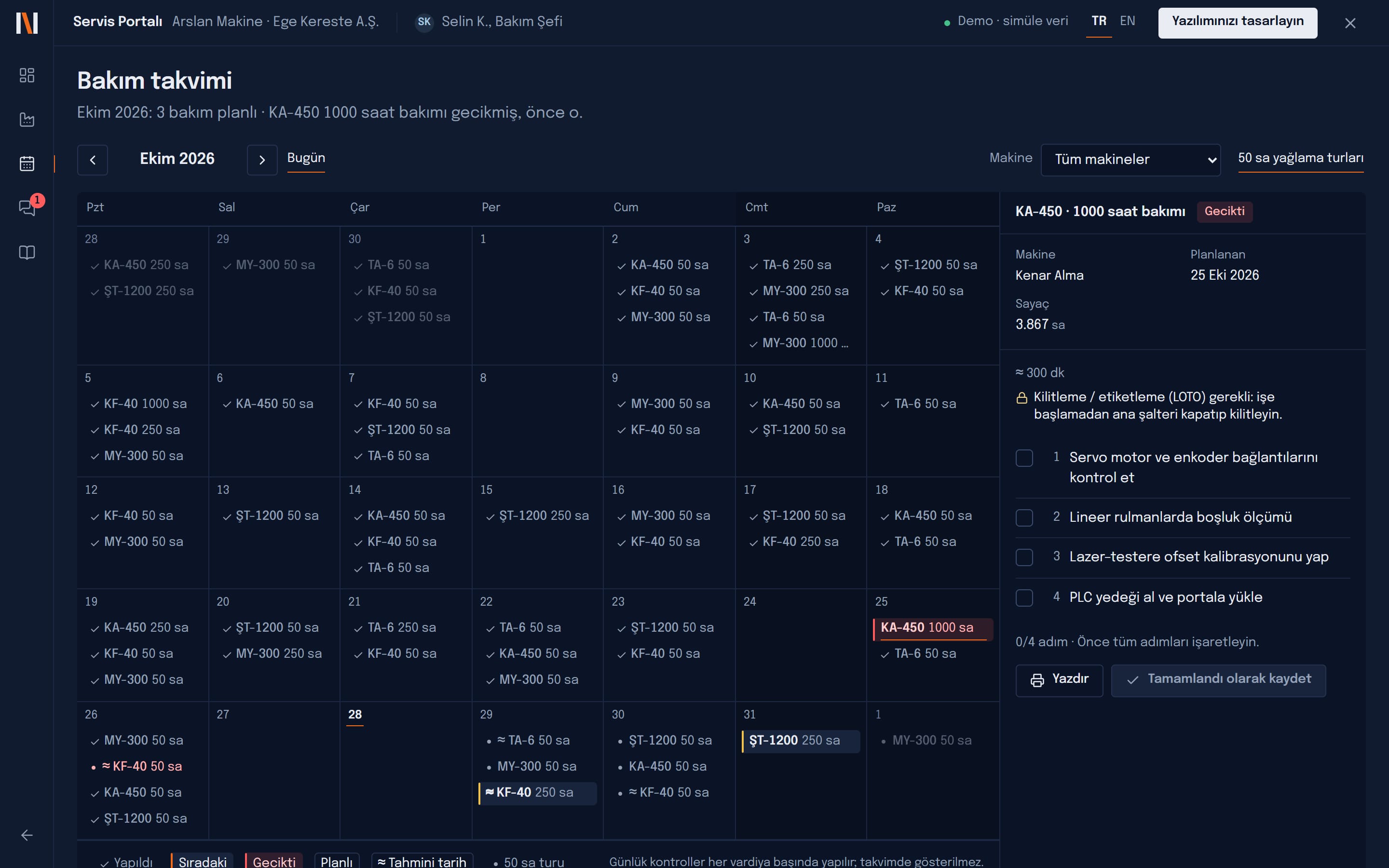Close the demo with X icon
The width and height of the screenshot is (1389, 868).
(x=1350, y=23)
